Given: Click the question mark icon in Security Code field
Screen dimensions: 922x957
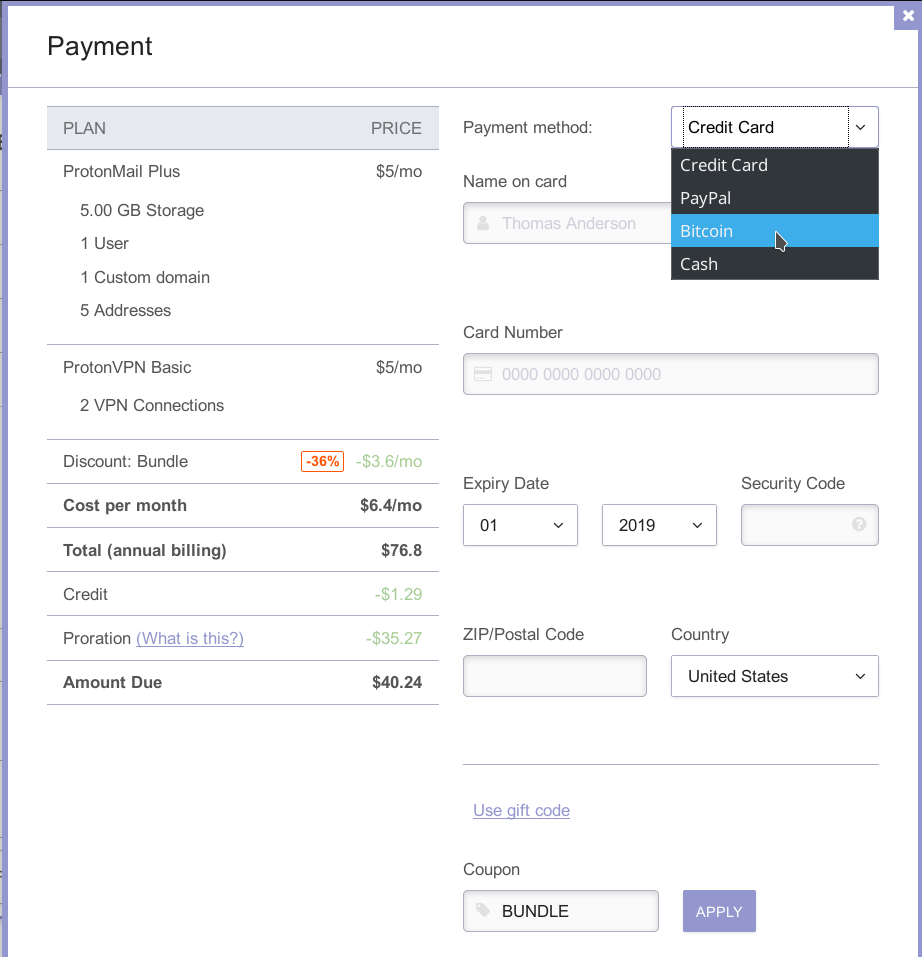Looking at the screenshot, I should pos(859,524).
